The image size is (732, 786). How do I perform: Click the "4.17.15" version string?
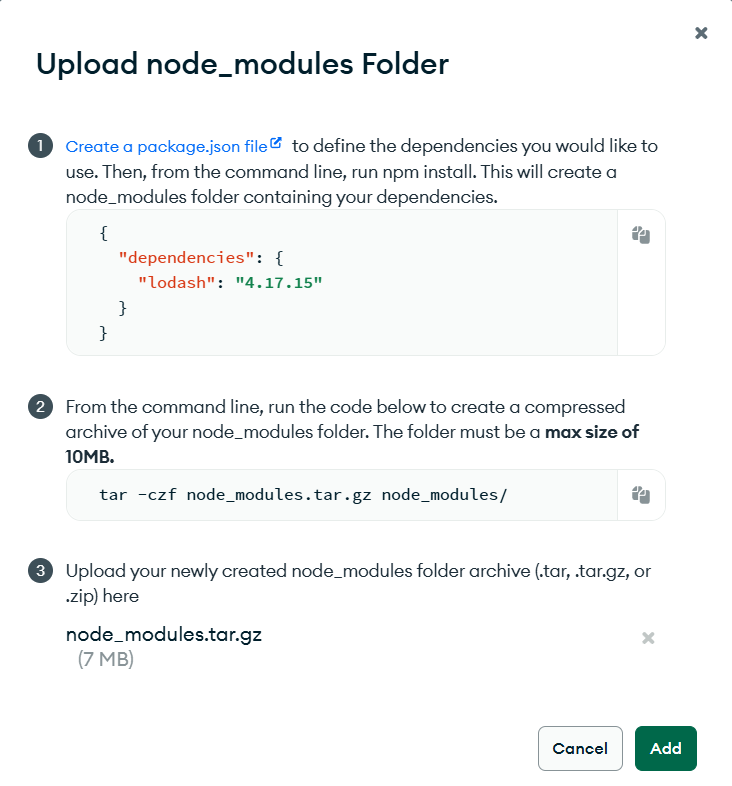point(279,282)
